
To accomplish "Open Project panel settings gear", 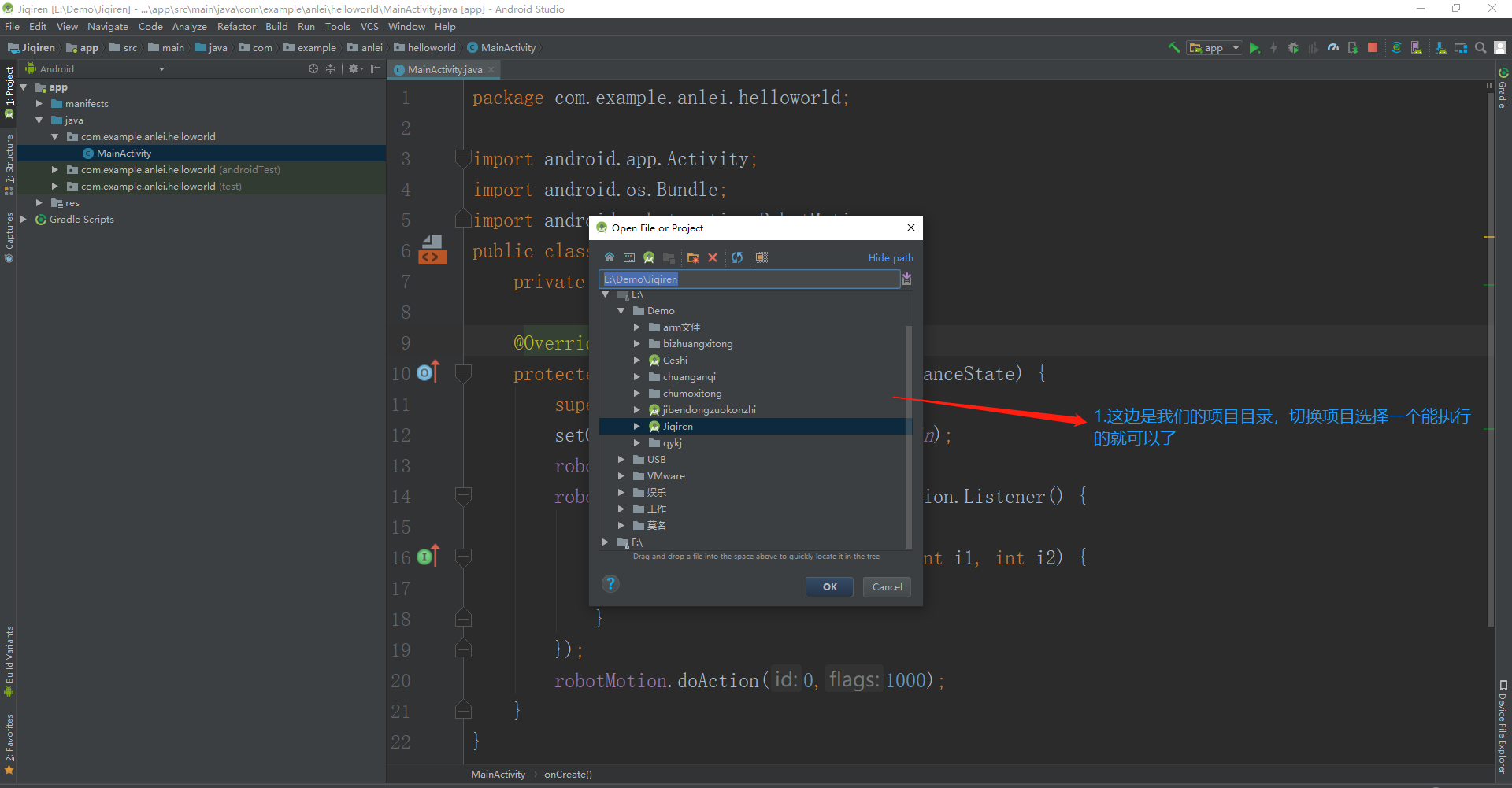I will click(x=355, y=68).
